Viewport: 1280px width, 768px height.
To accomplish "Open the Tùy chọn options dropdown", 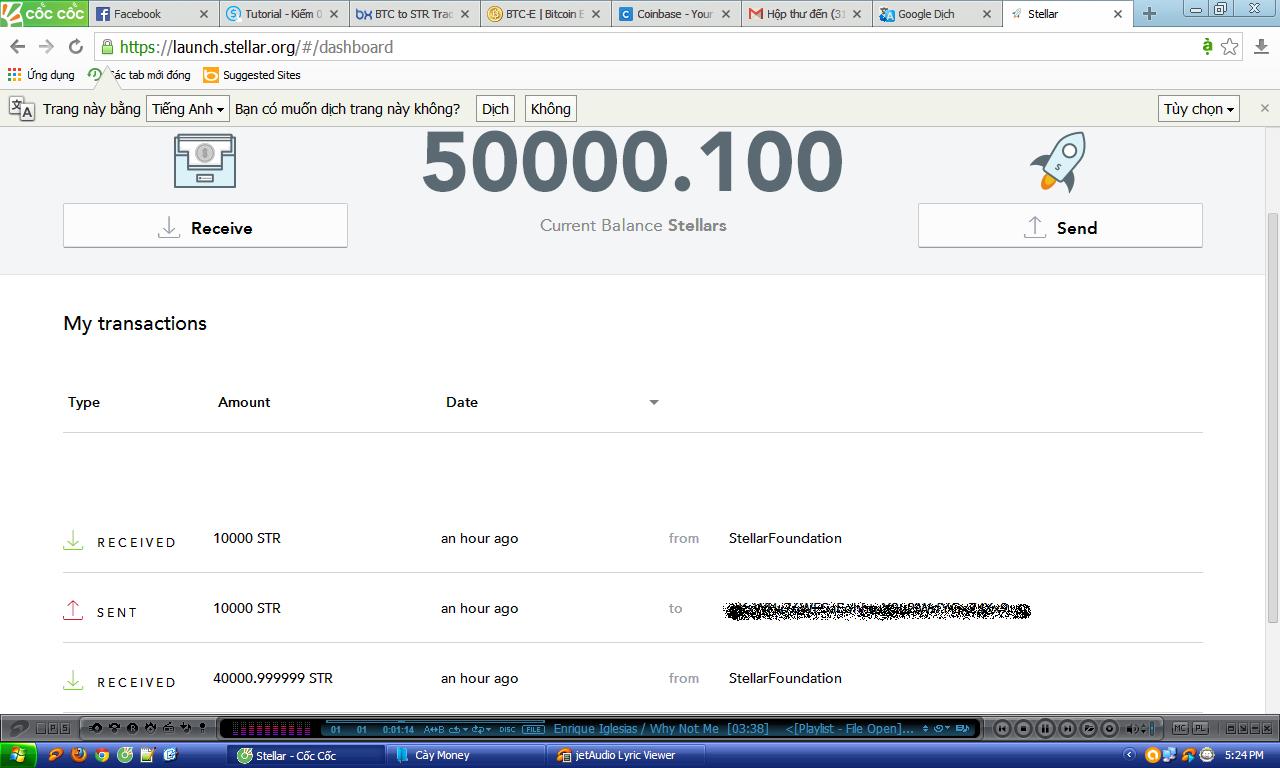I will click(1199, 109).
